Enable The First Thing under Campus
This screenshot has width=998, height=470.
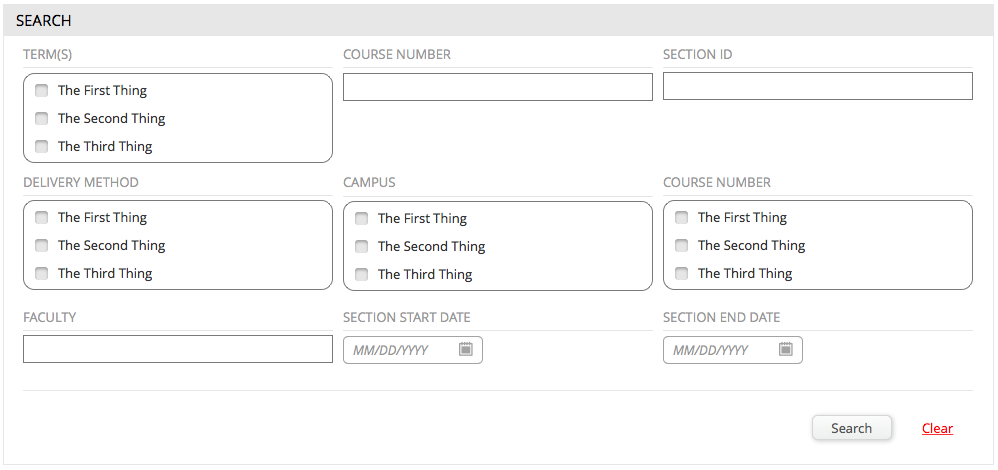click(362, 218)
